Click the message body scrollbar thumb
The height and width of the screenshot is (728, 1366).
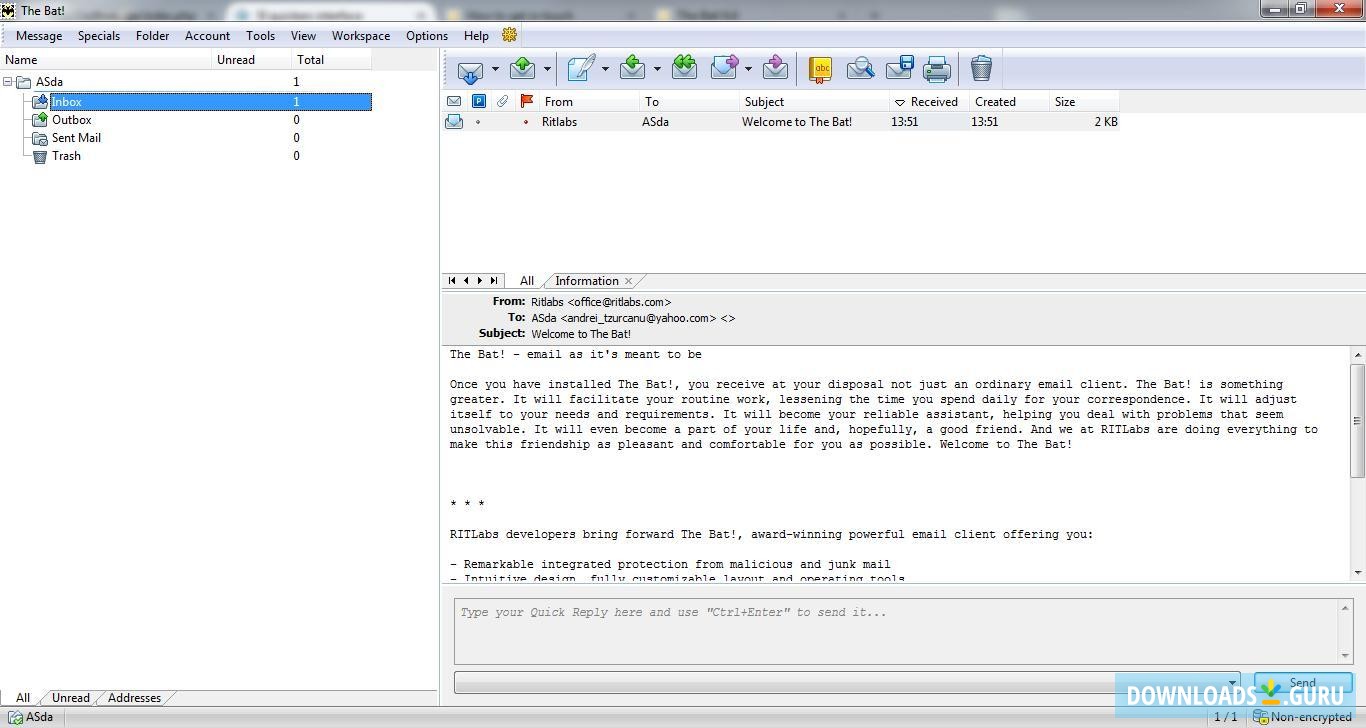(1358, 420)
